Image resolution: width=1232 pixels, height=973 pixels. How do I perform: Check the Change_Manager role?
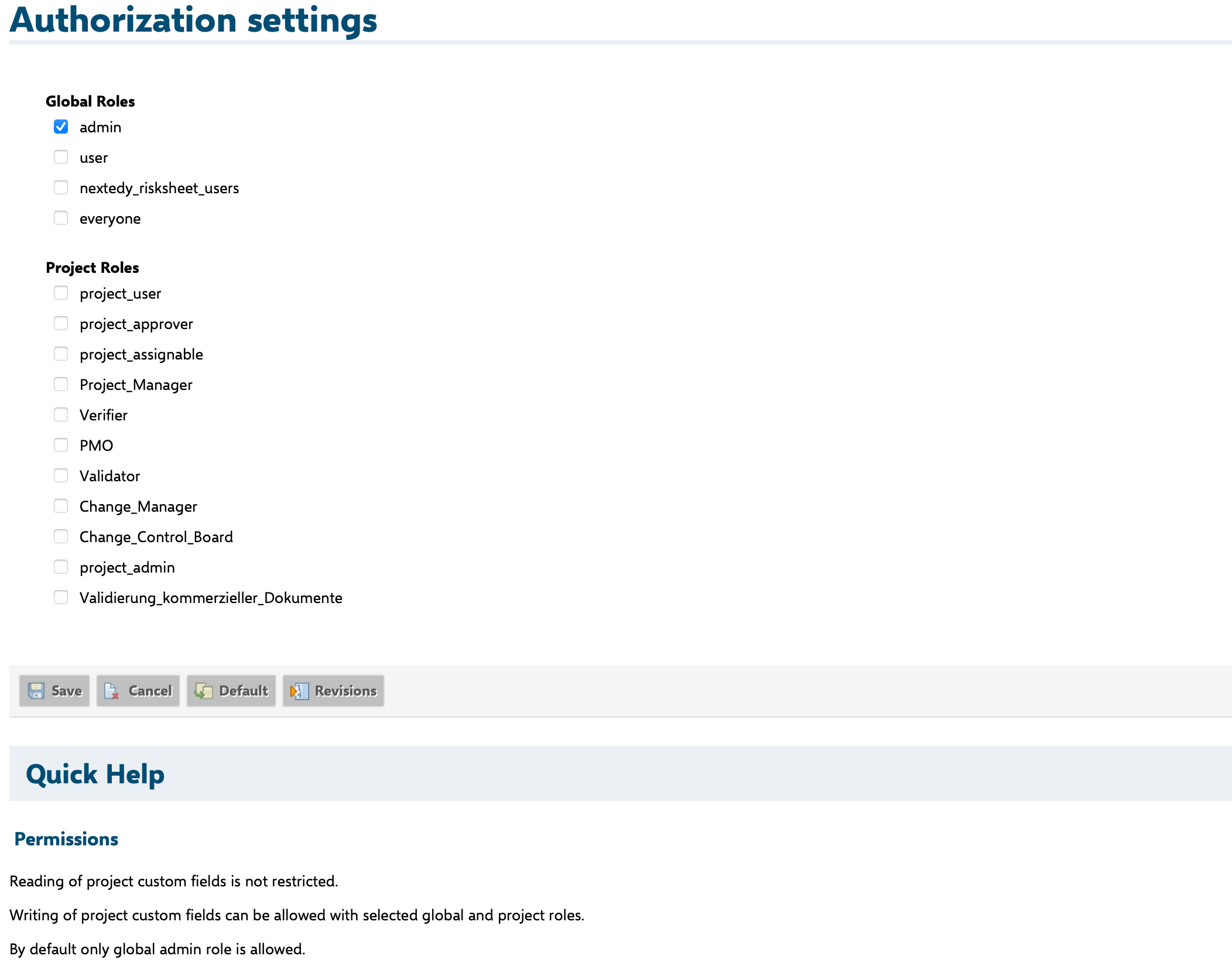click(61, 506)
